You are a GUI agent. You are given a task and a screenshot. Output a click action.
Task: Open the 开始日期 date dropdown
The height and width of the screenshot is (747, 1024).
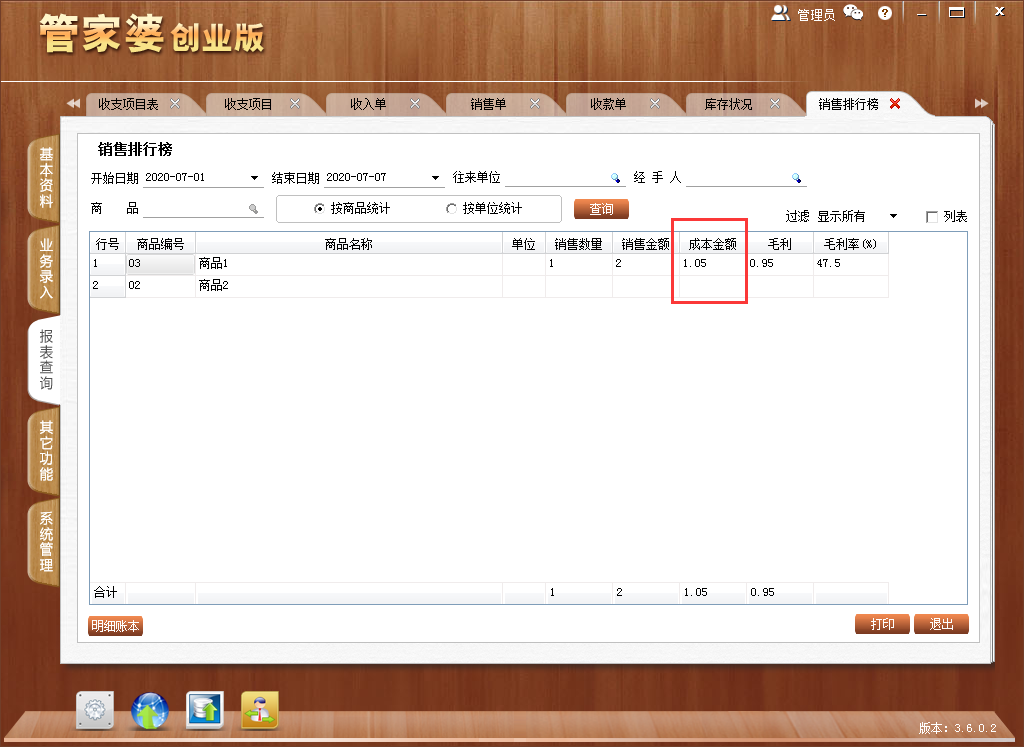tap(254, 178)
